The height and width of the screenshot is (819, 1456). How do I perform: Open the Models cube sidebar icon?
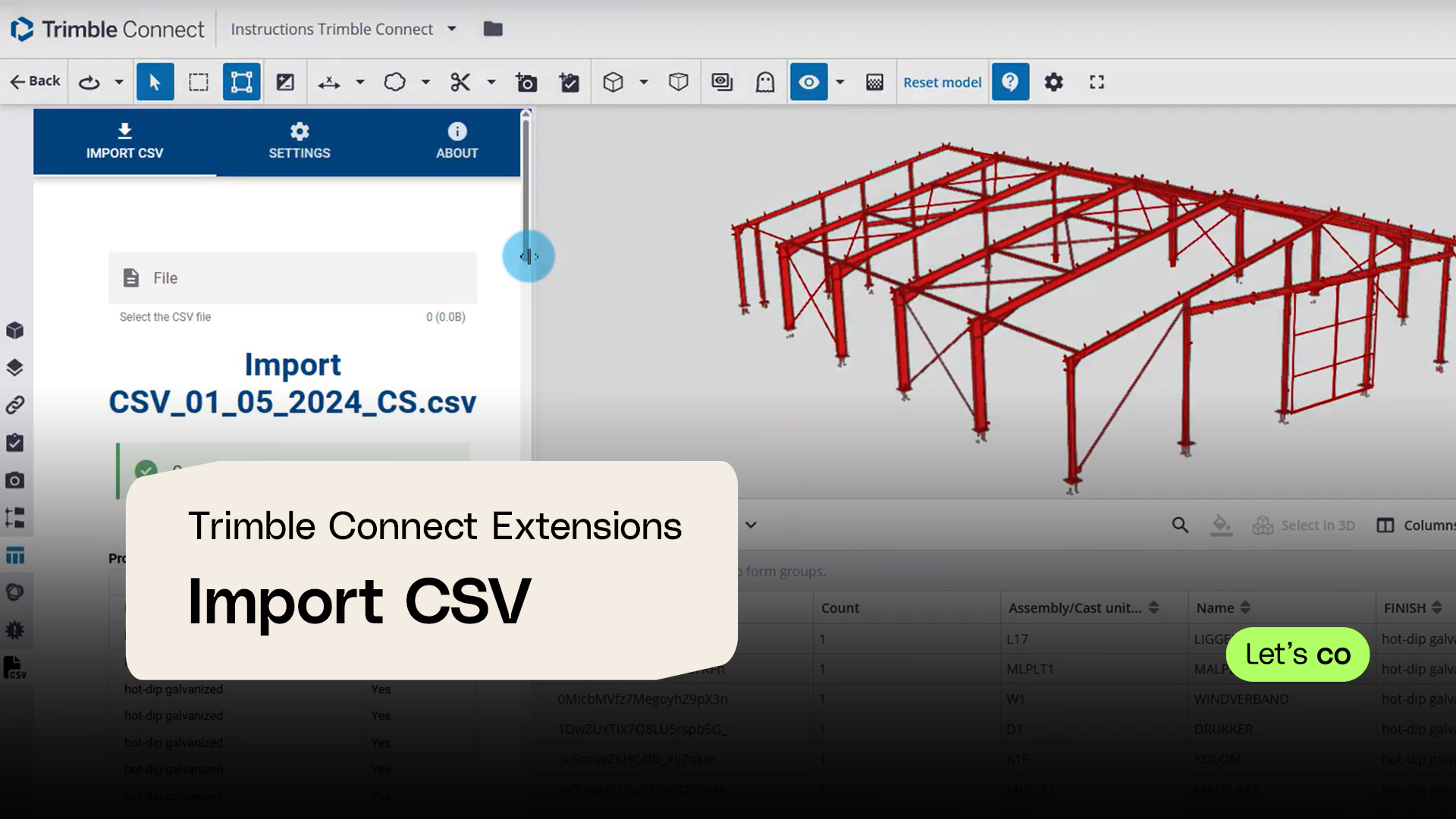click(14, 331)
